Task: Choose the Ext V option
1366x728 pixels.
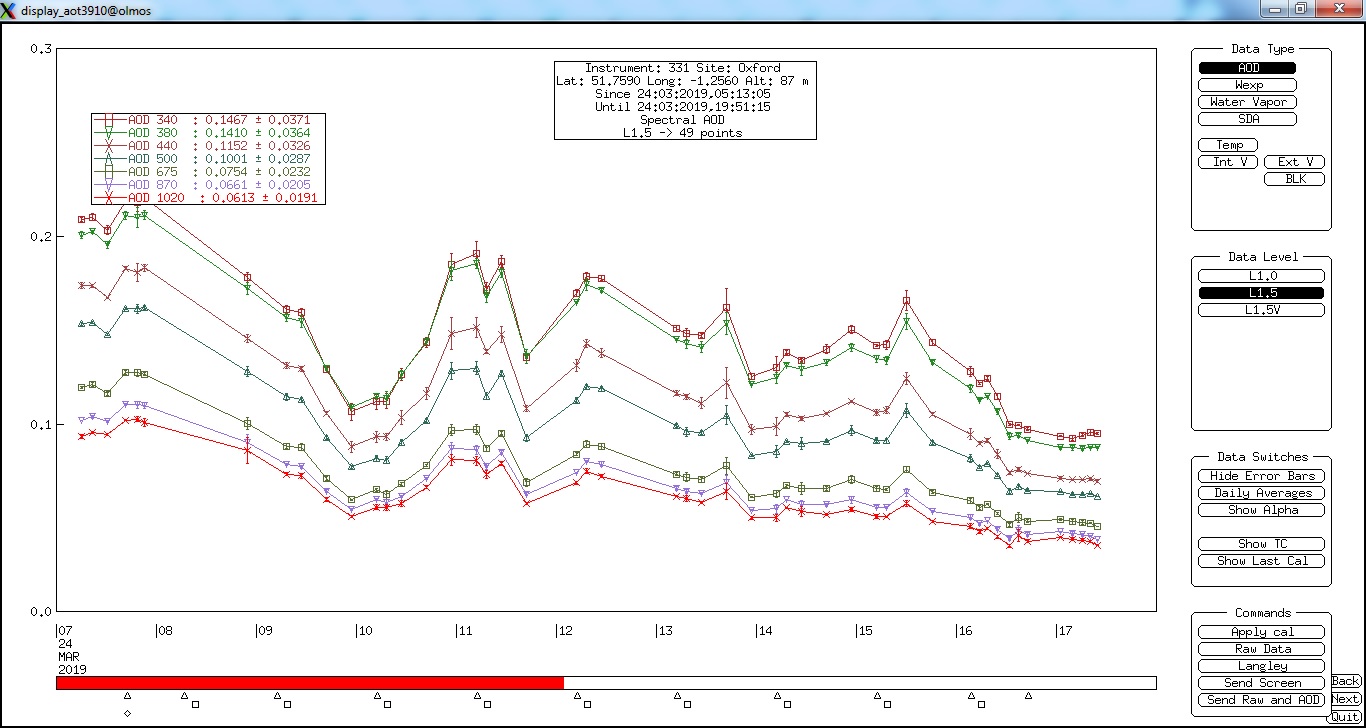Action: (x=1295, y=162)
